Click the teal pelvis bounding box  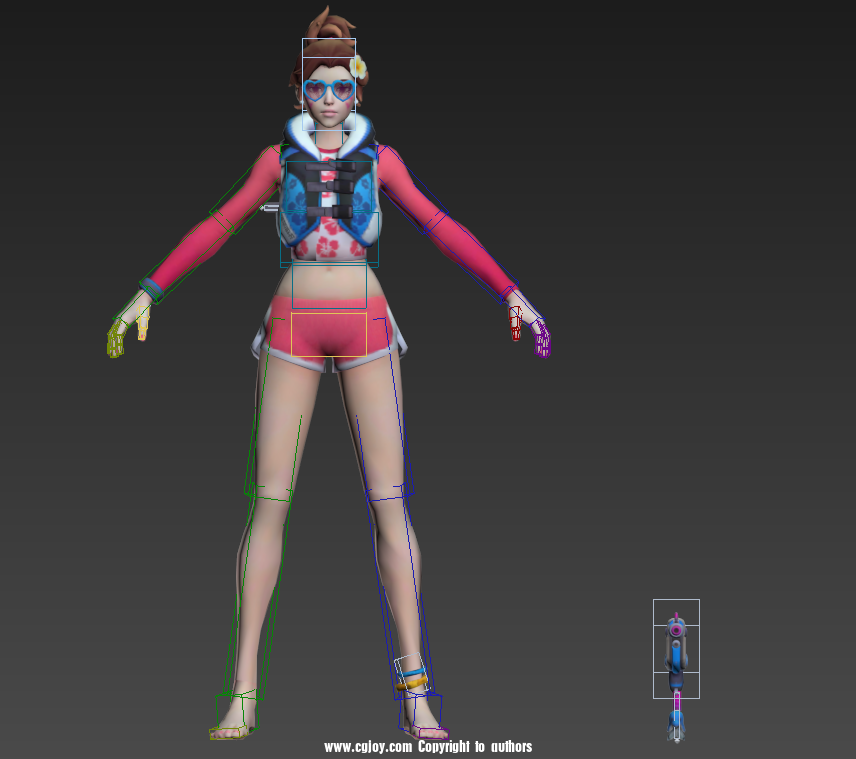pos(330,285)
